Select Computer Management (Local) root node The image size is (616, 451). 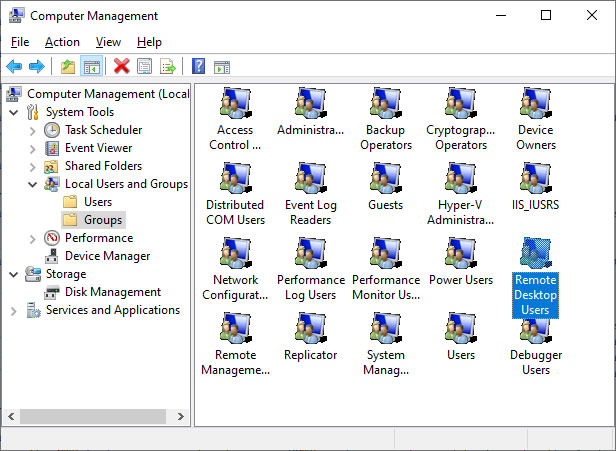(108, 94)
